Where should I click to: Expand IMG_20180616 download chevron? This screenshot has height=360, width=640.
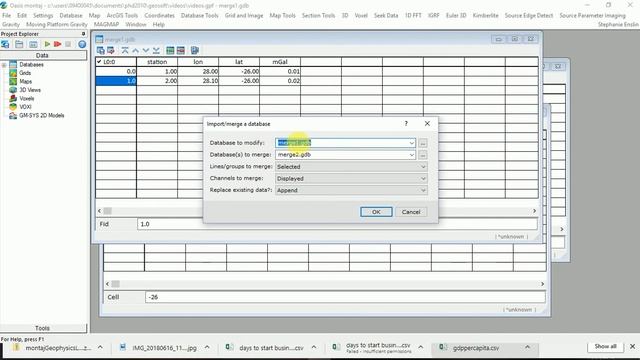pyautogui.click(x=207, y=347)
